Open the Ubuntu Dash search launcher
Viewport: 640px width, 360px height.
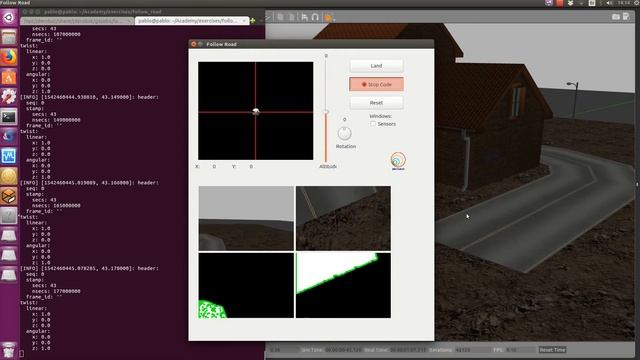coord(9,18)
